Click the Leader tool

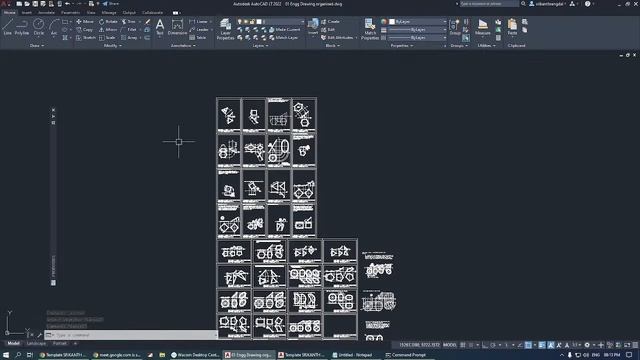click(x=199, y=29)
